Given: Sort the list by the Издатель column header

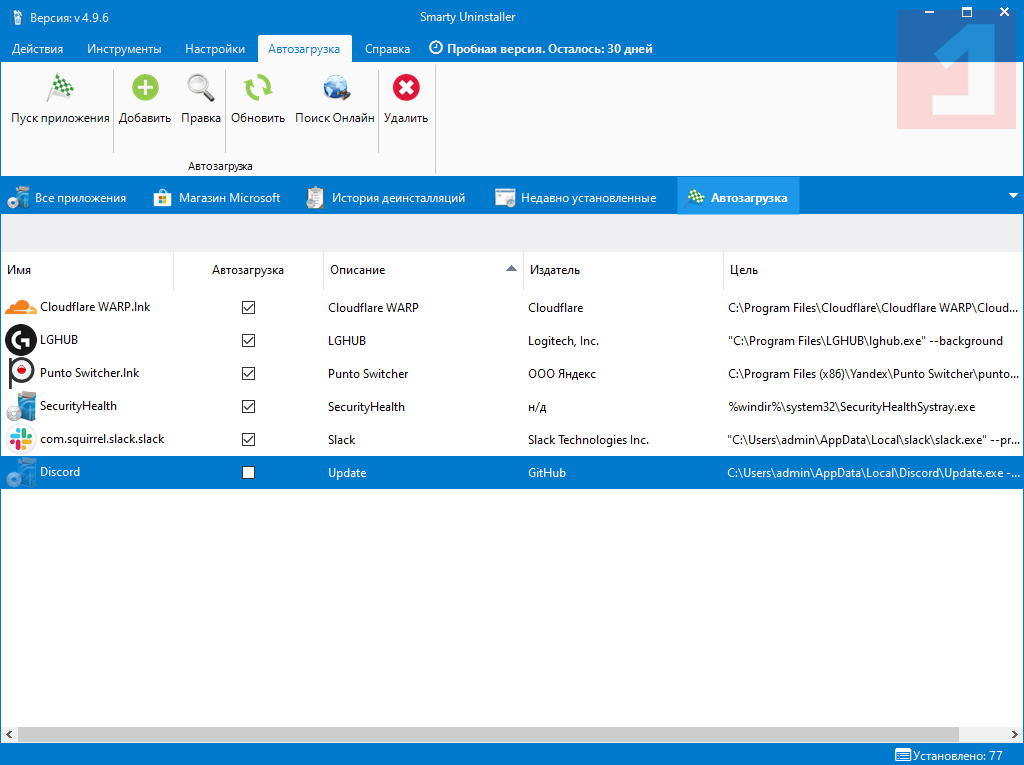Looking at the screenshot, I should 555,270.
